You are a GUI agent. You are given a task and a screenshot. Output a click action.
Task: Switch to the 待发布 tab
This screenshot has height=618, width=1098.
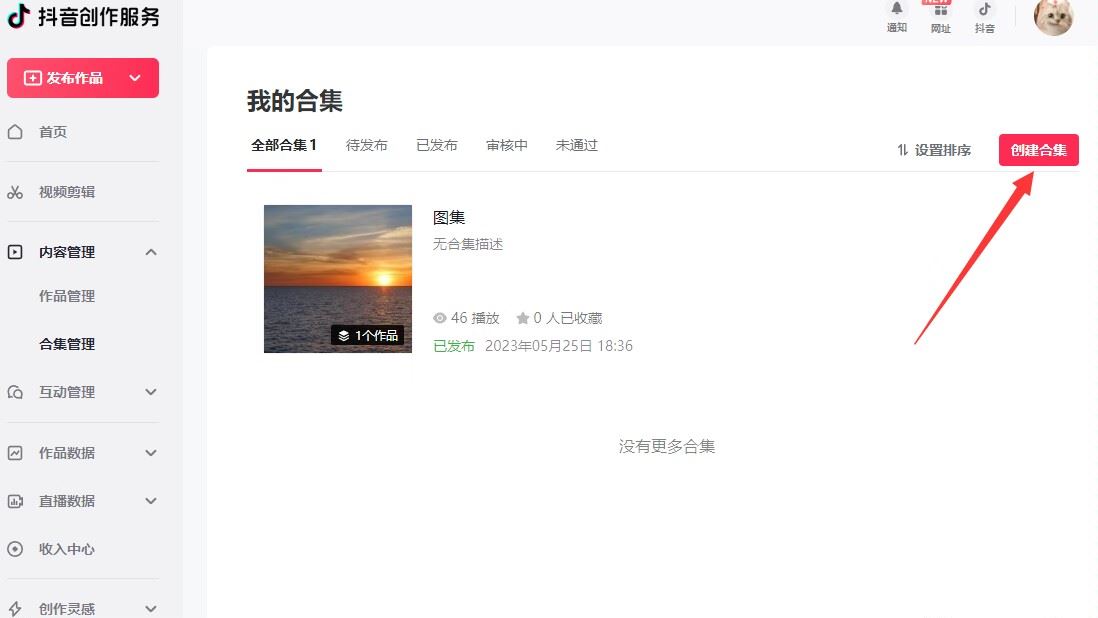click(367, 146)
